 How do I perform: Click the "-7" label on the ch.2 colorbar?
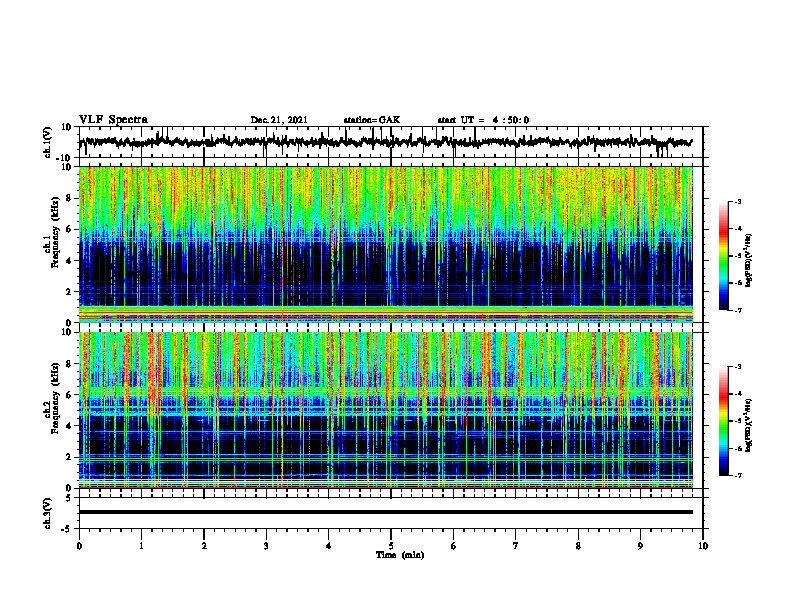click(x=737, y=475)
